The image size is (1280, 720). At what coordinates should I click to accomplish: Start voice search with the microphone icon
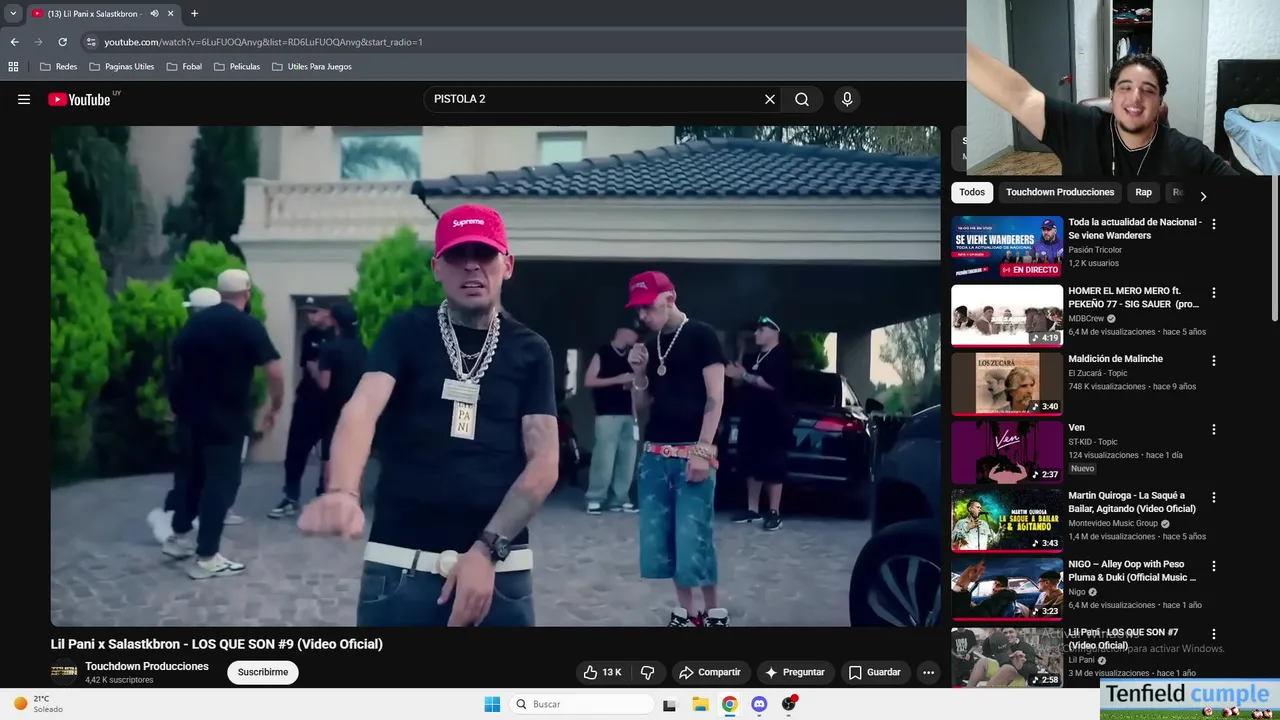point(847,99)
